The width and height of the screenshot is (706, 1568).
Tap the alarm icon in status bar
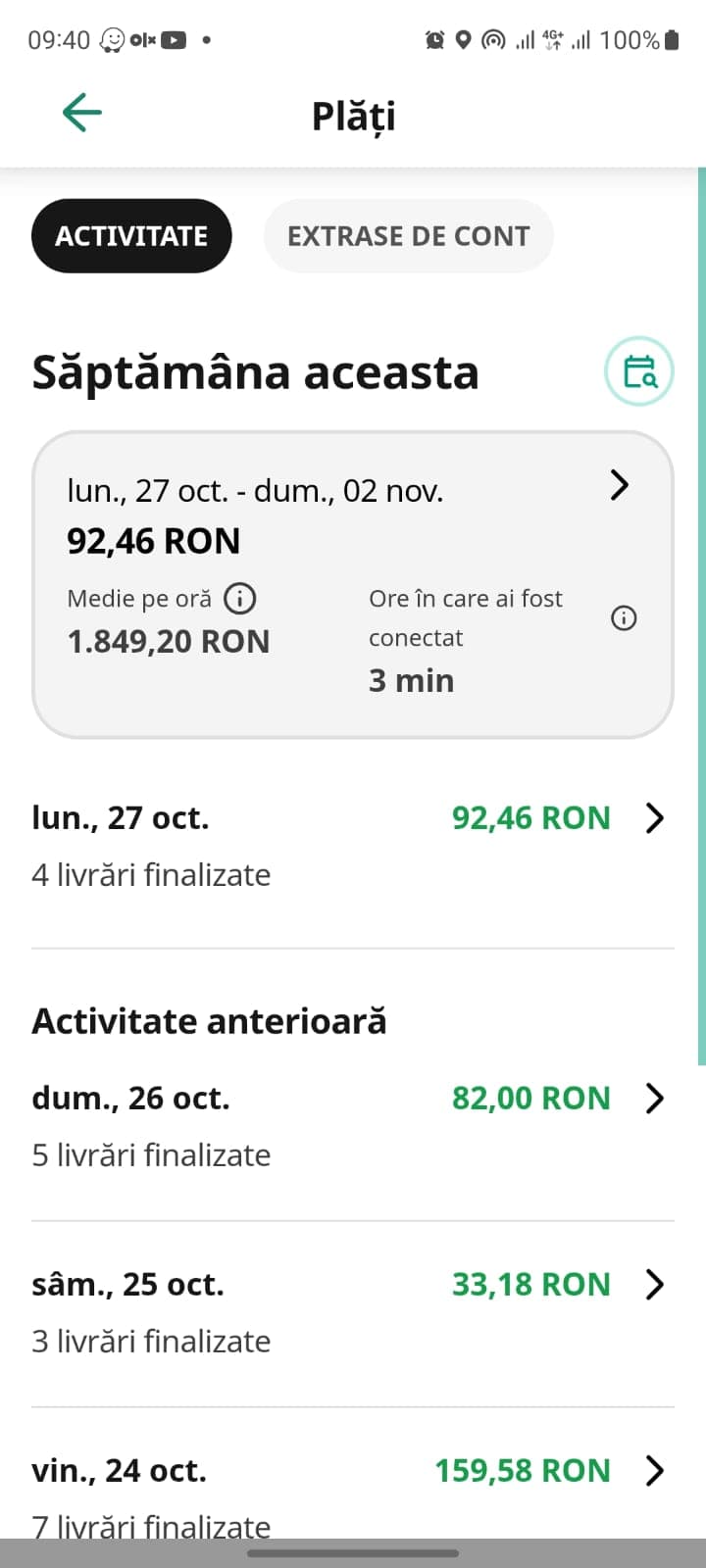click(434, 40)
